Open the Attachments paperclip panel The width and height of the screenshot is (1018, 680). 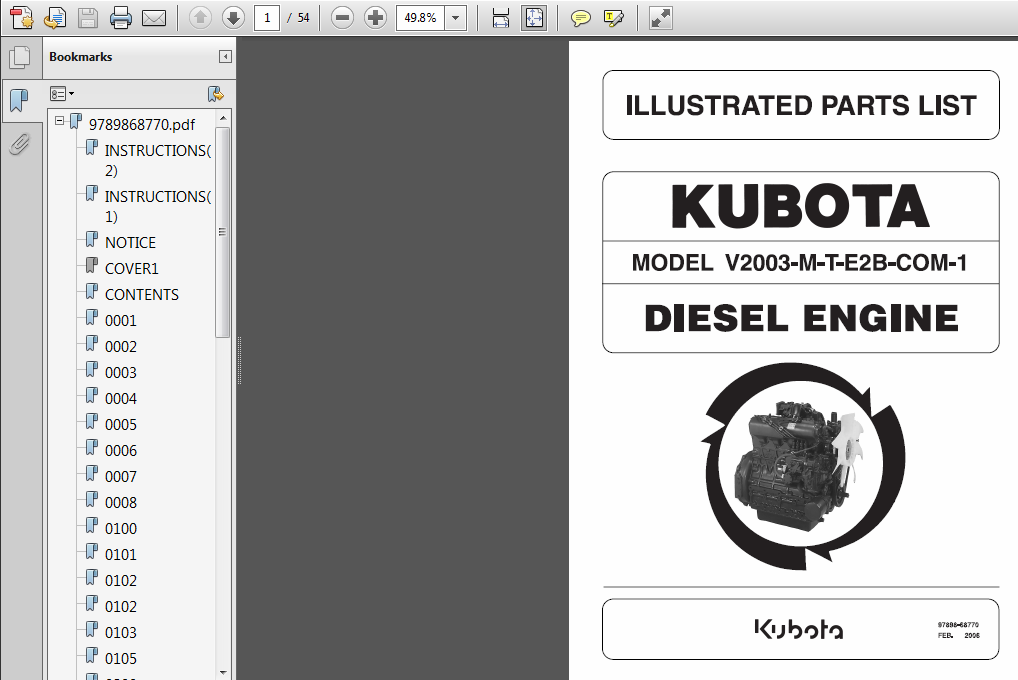pyautogui.click(x=20, y=144)
